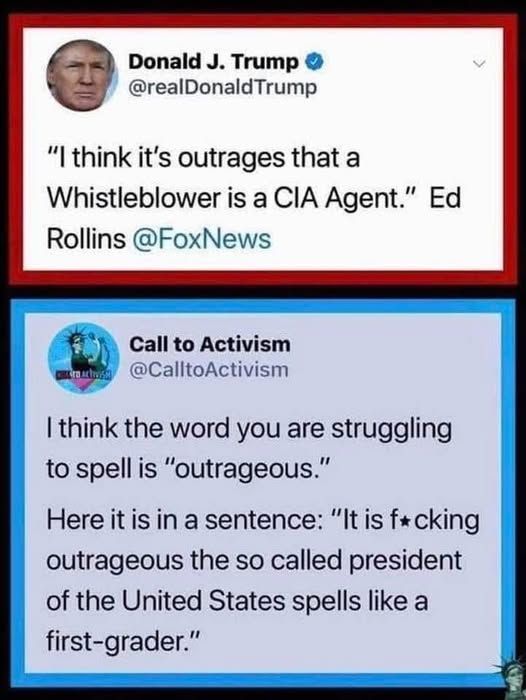
Task: Follow the @FoxNews mention link
Action: (201, 239)
